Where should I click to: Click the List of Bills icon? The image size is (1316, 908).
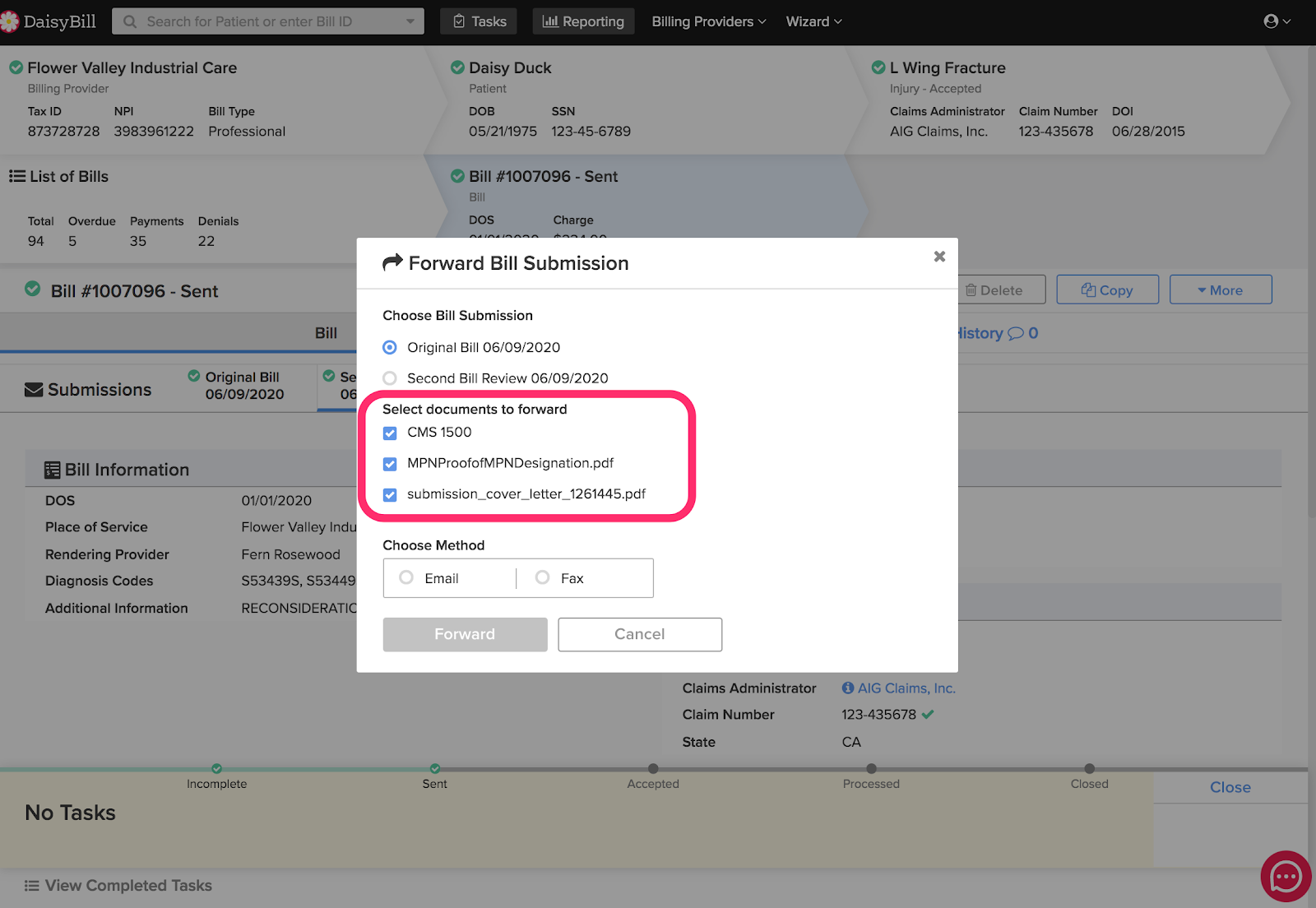[x=17, y=176]
